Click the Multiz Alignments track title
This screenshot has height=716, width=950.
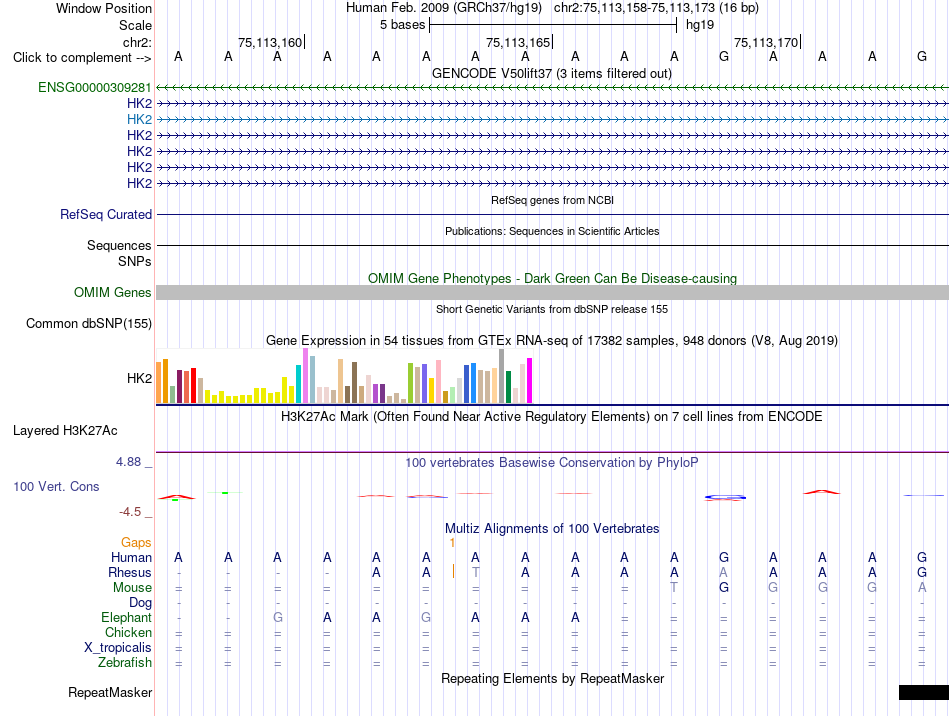point(552,528)
